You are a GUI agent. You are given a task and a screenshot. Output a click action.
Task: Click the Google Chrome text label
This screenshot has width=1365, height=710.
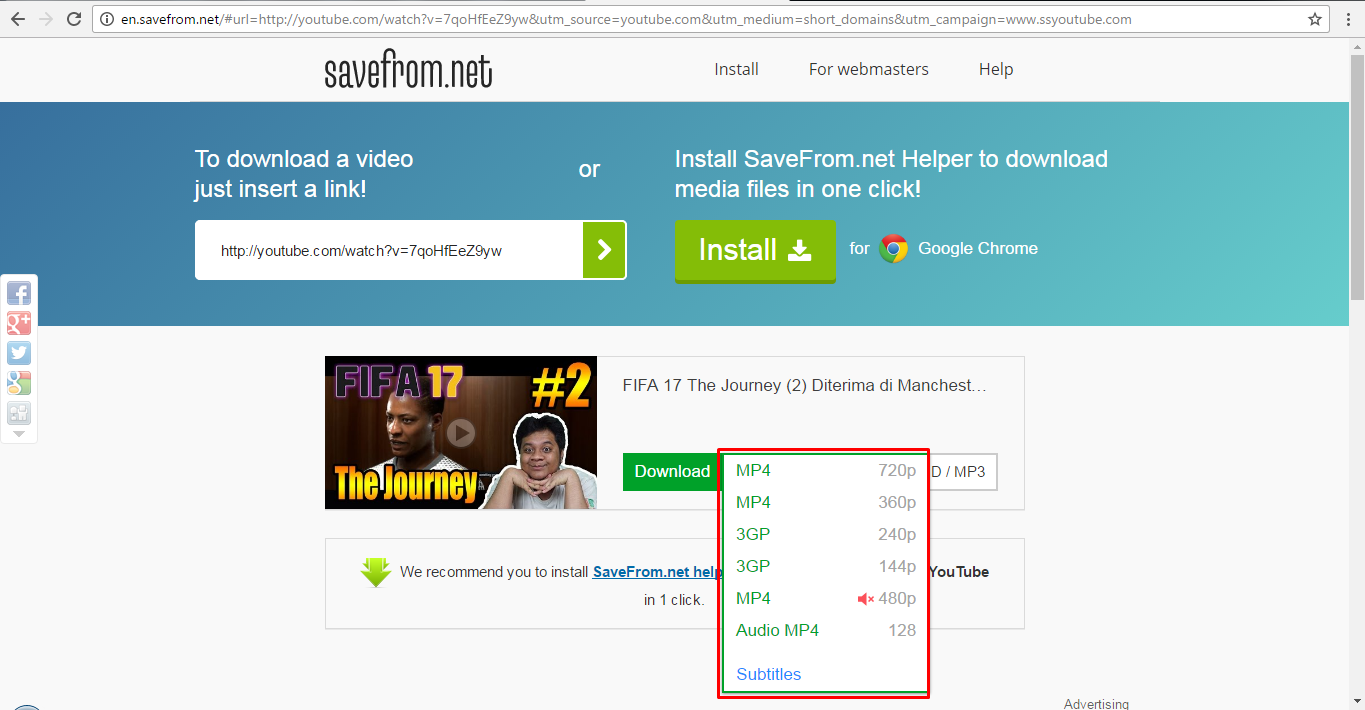coord(978,248)
